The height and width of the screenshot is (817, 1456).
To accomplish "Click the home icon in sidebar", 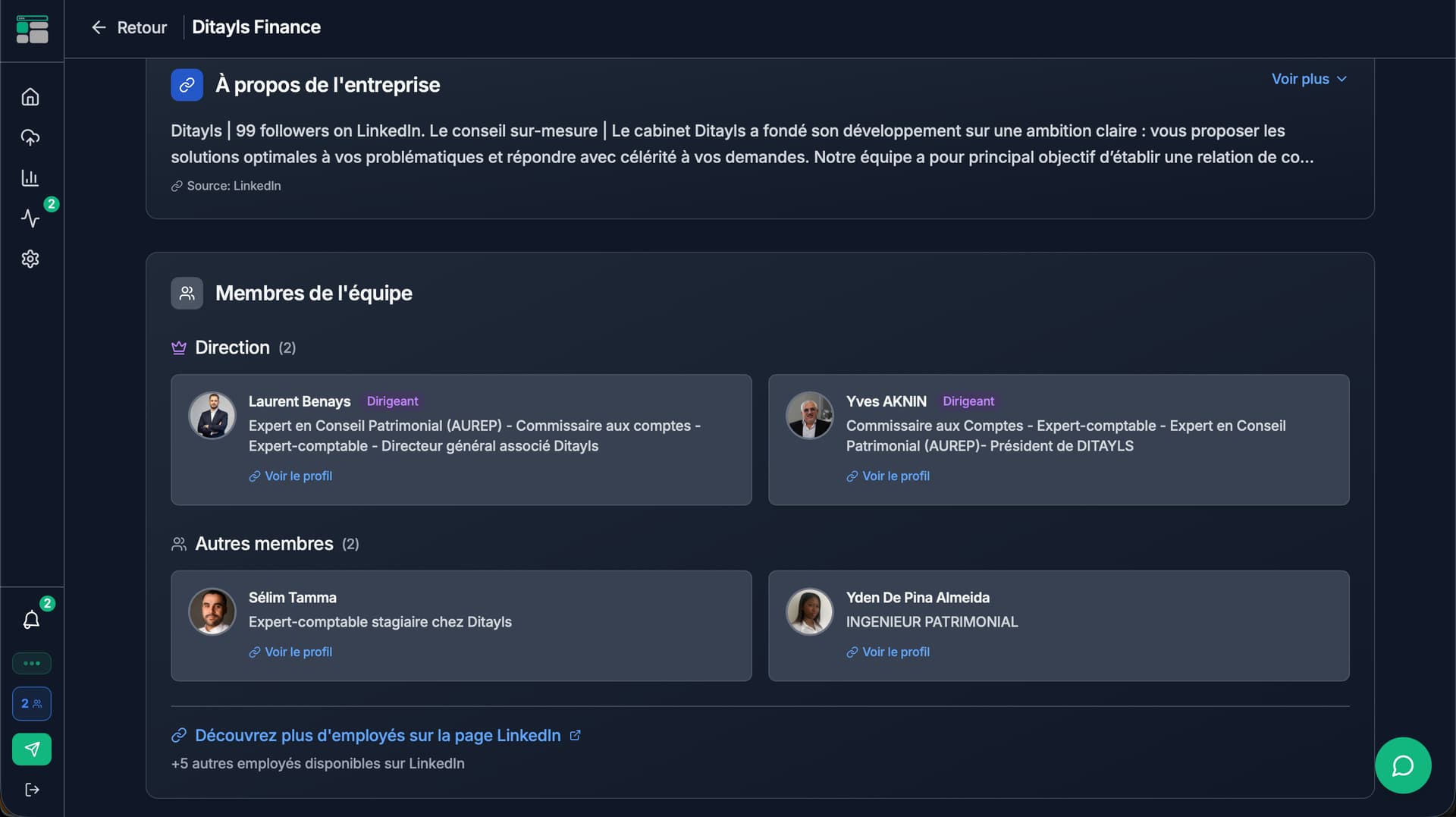I will [30, 97].
